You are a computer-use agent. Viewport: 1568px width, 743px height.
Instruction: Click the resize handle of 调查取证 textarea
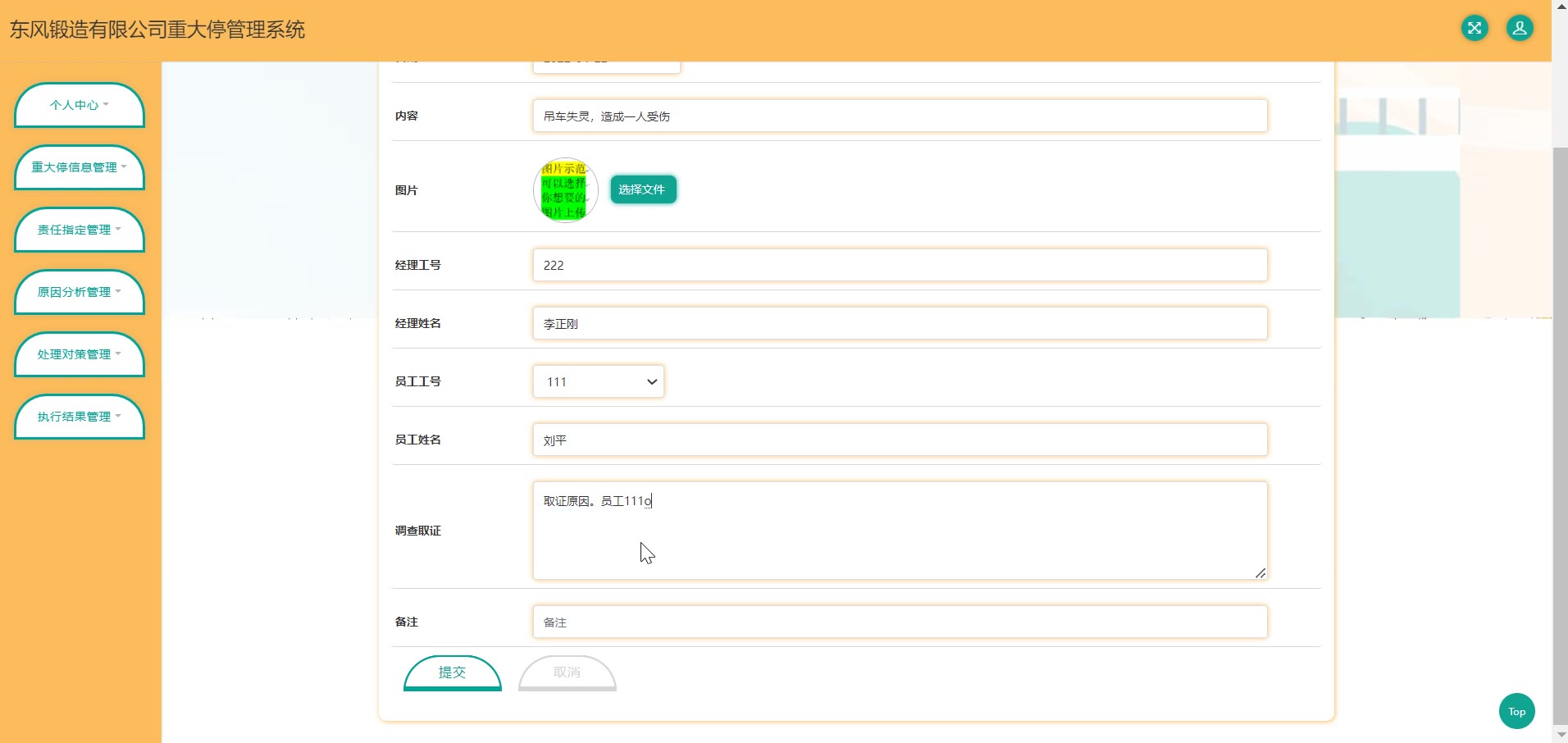(x=1260, y=573)
